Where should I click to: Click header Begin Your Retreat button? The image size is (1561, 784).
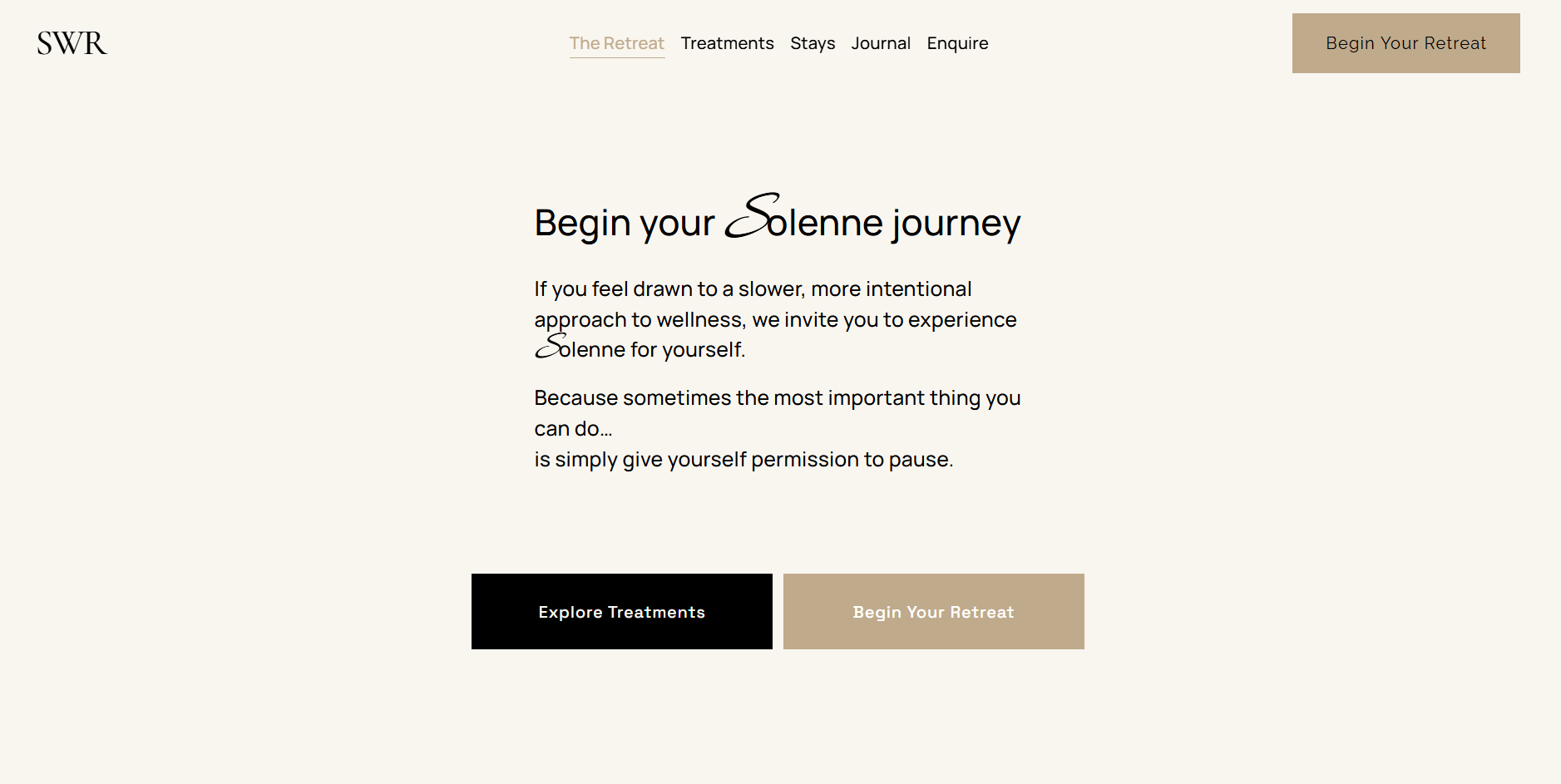[1406, 43]
